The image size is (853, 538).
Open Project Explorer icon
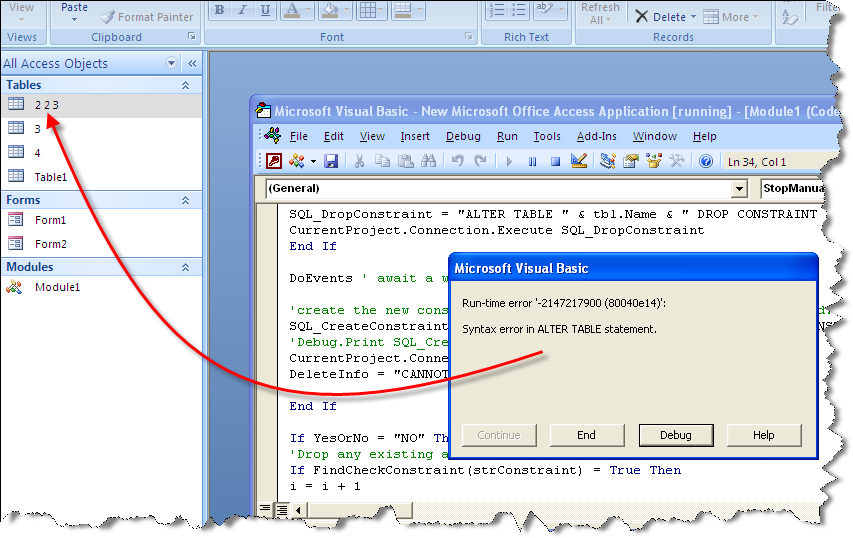[608, 161]
